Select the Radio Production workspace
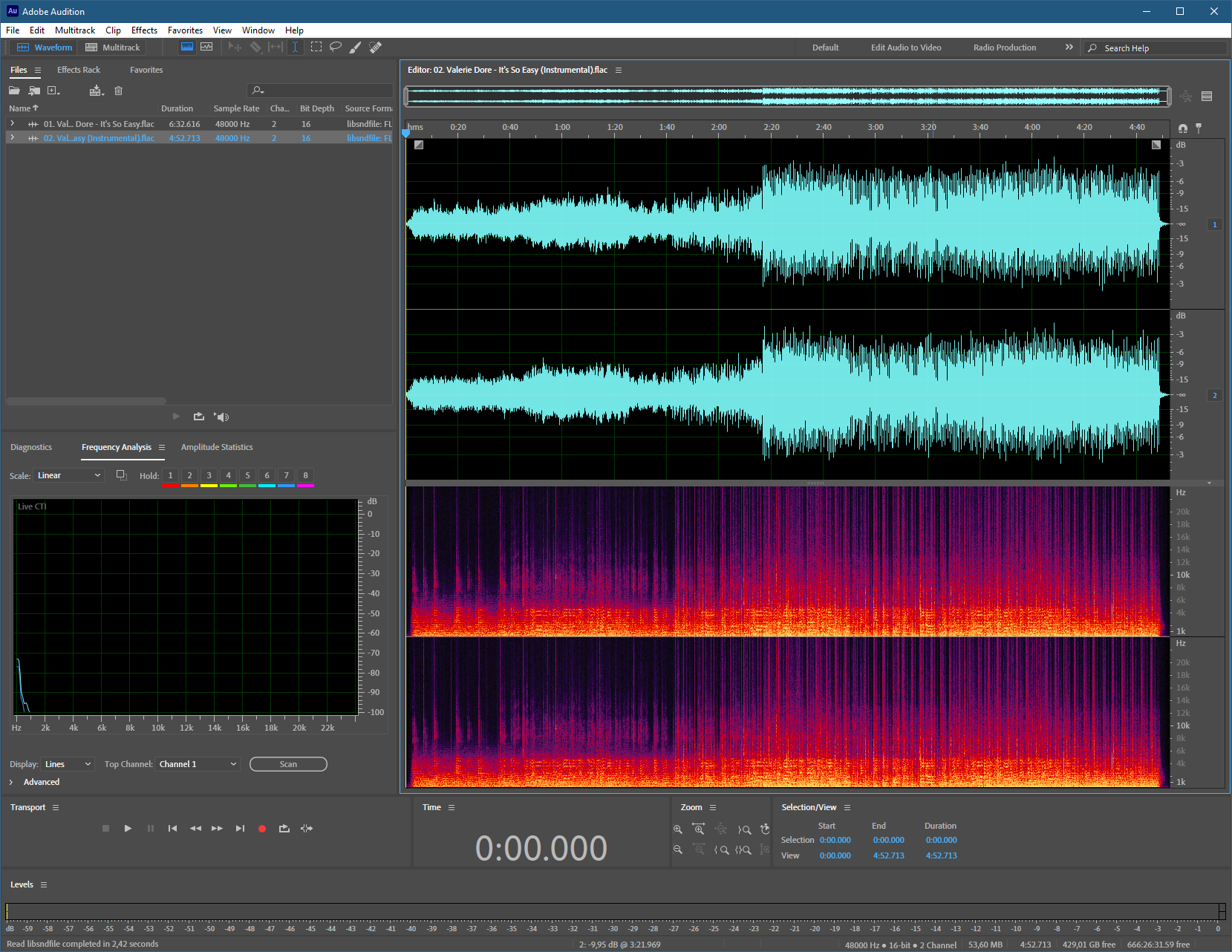1232x952 pixels. tap(1005, 48)
